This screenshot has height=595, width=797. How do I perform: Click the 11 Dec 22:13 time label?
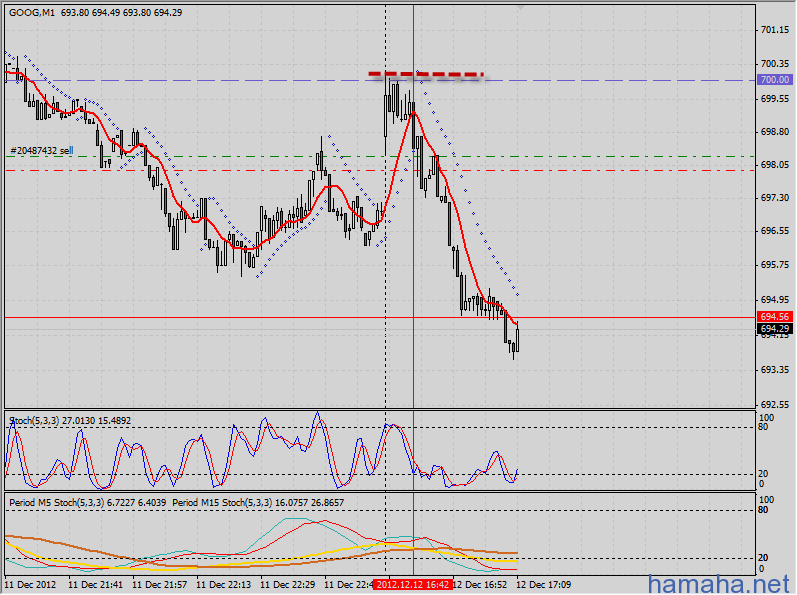click(225, 583)
